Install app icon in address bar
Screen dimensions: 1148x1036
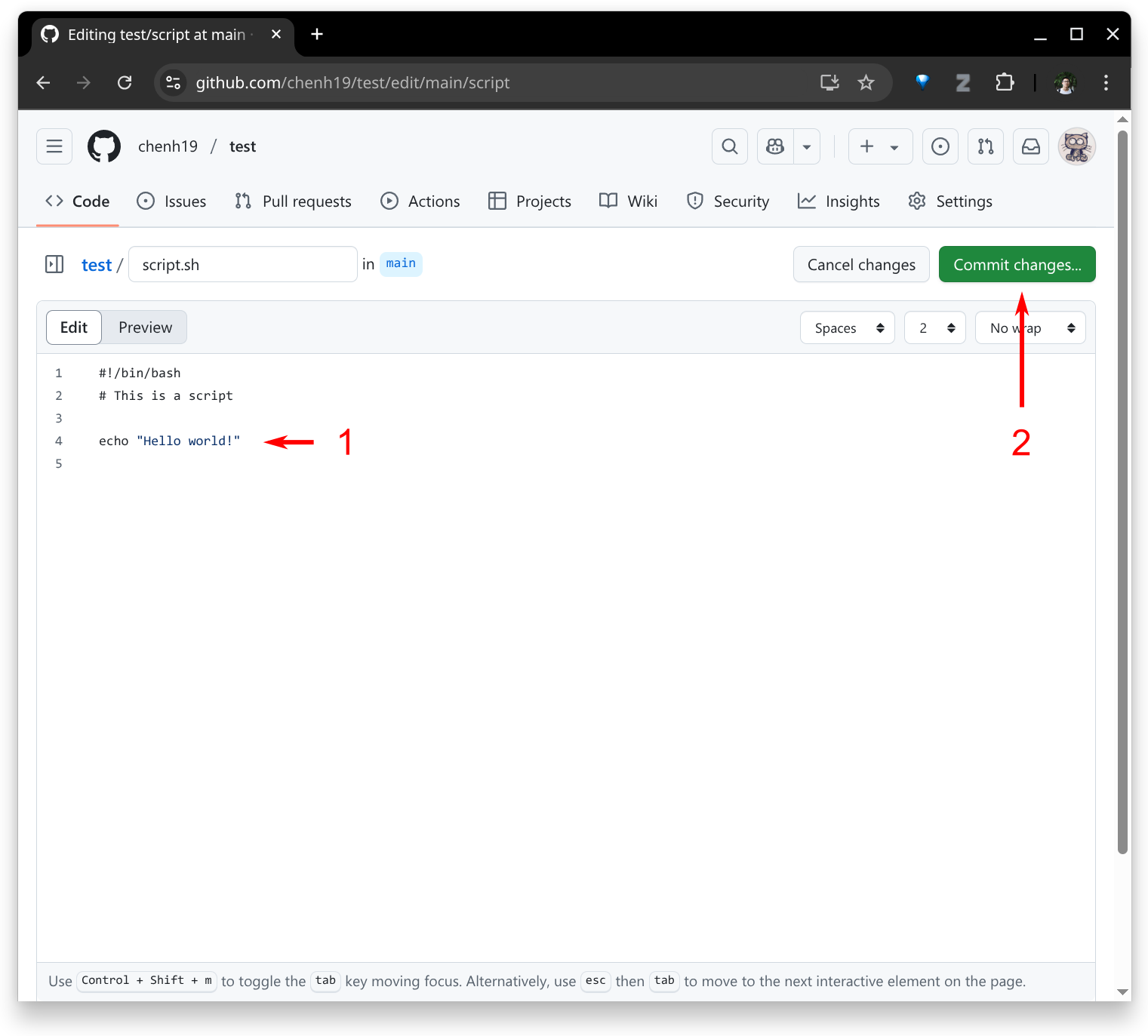point(829,83)
